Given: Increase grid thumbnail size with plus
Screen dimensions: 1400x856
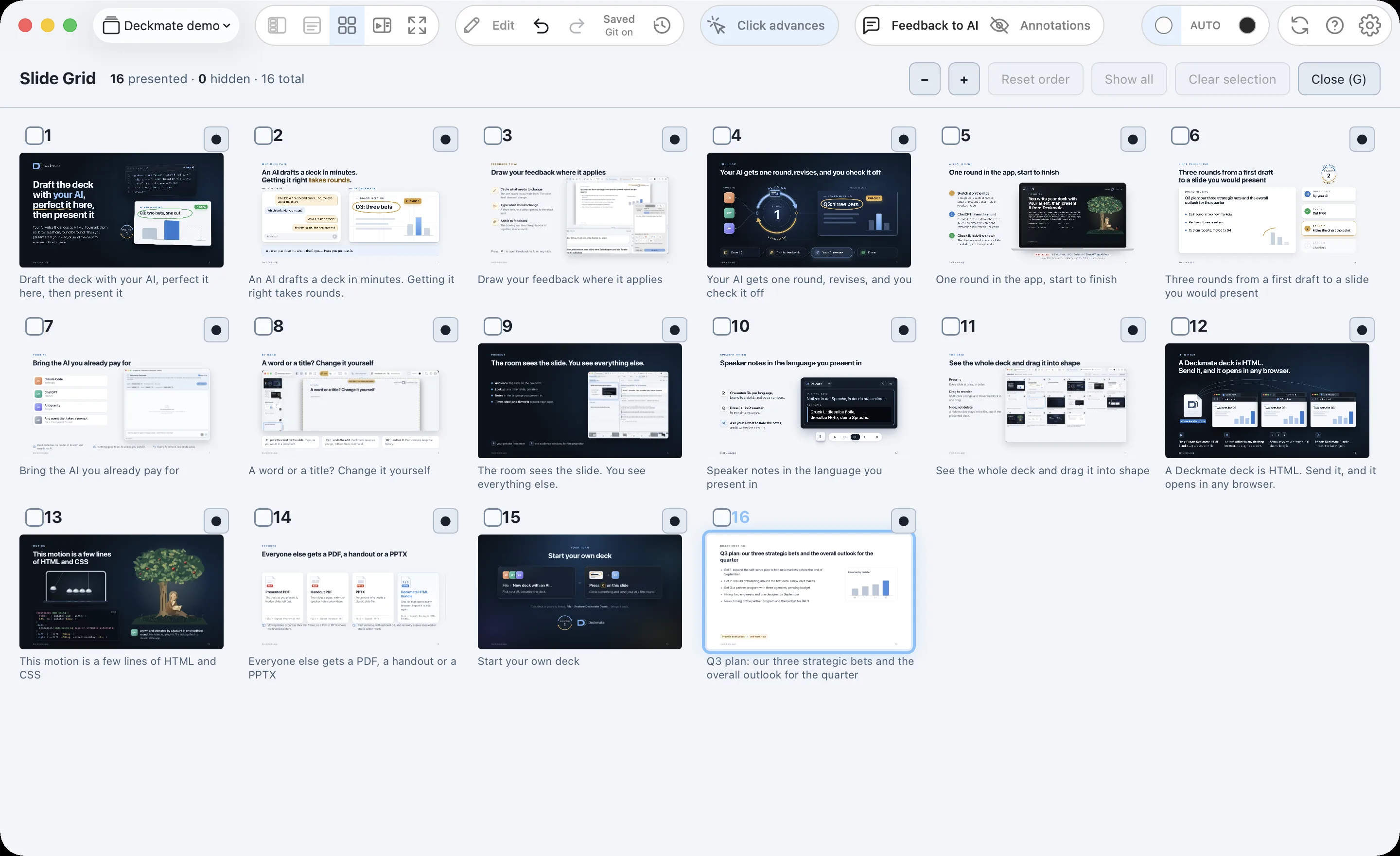Looking at the screenshot, I should (x=964, y=79).
